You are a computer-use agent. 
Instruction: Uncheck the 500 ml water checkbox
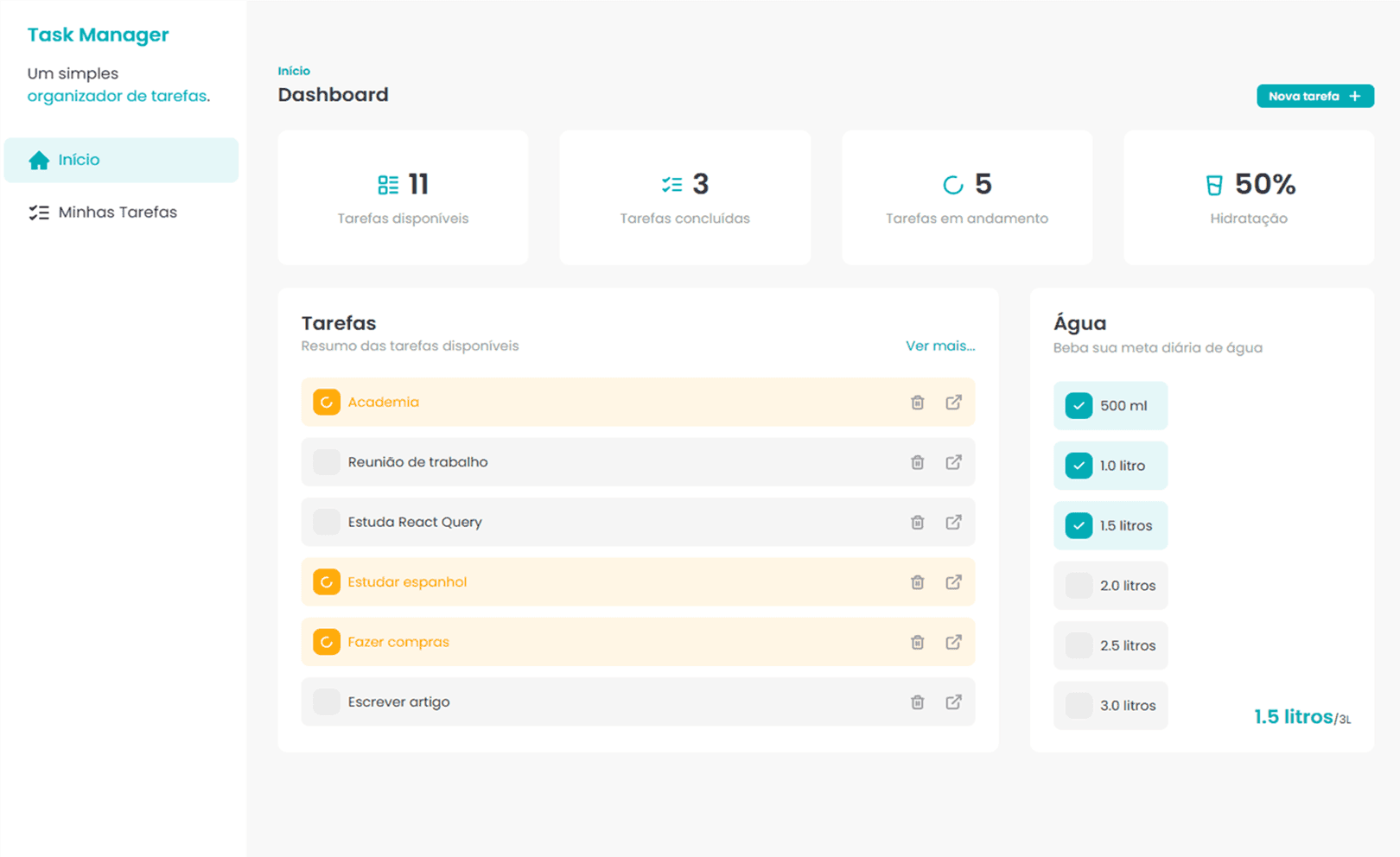[x=1079, y=405]
